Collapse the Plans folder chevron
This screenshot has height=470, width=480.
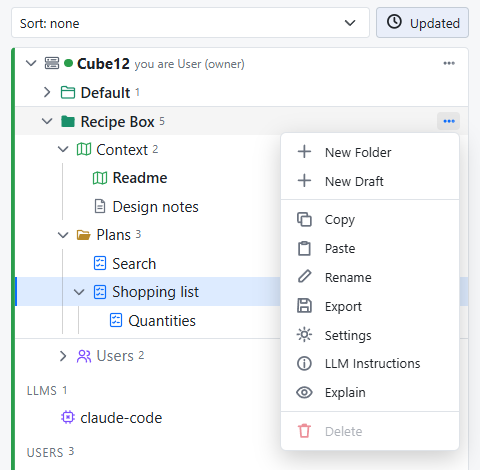[x=63, y=235]
